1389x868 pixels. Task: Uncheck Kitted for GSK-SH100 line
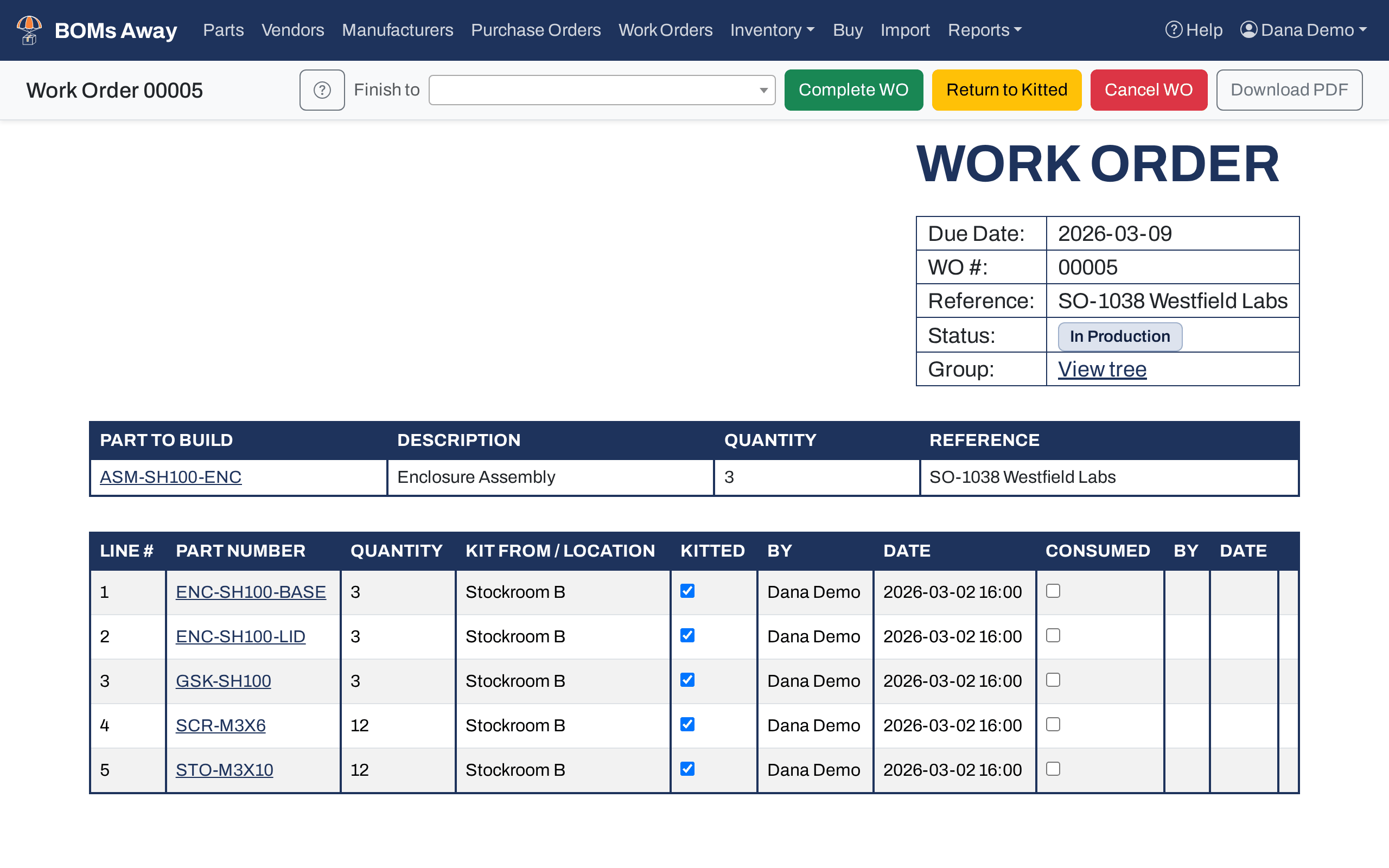point(687,680)
